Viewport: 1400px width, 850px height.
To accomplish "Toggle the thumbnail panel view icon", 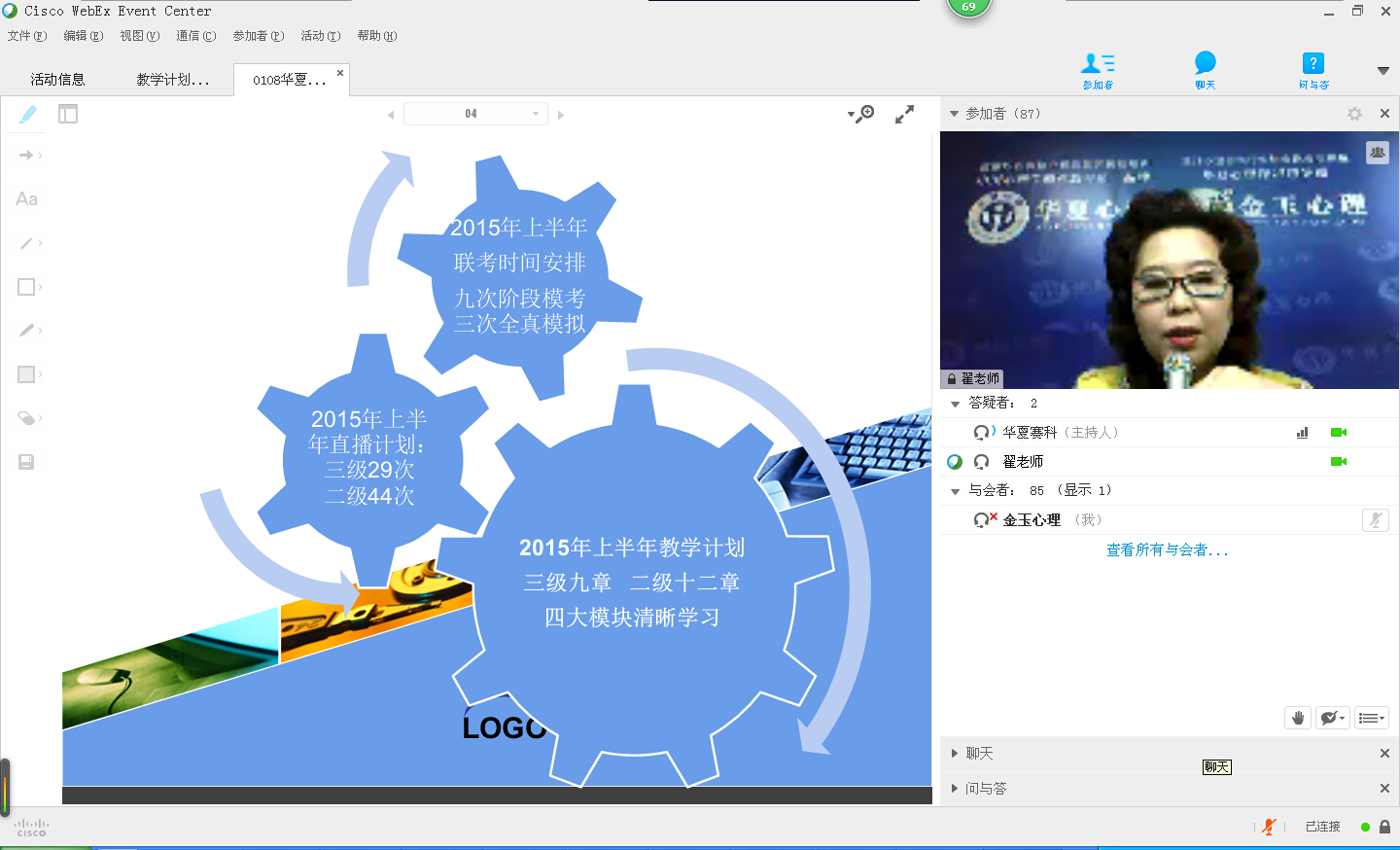I will [68, 114].
